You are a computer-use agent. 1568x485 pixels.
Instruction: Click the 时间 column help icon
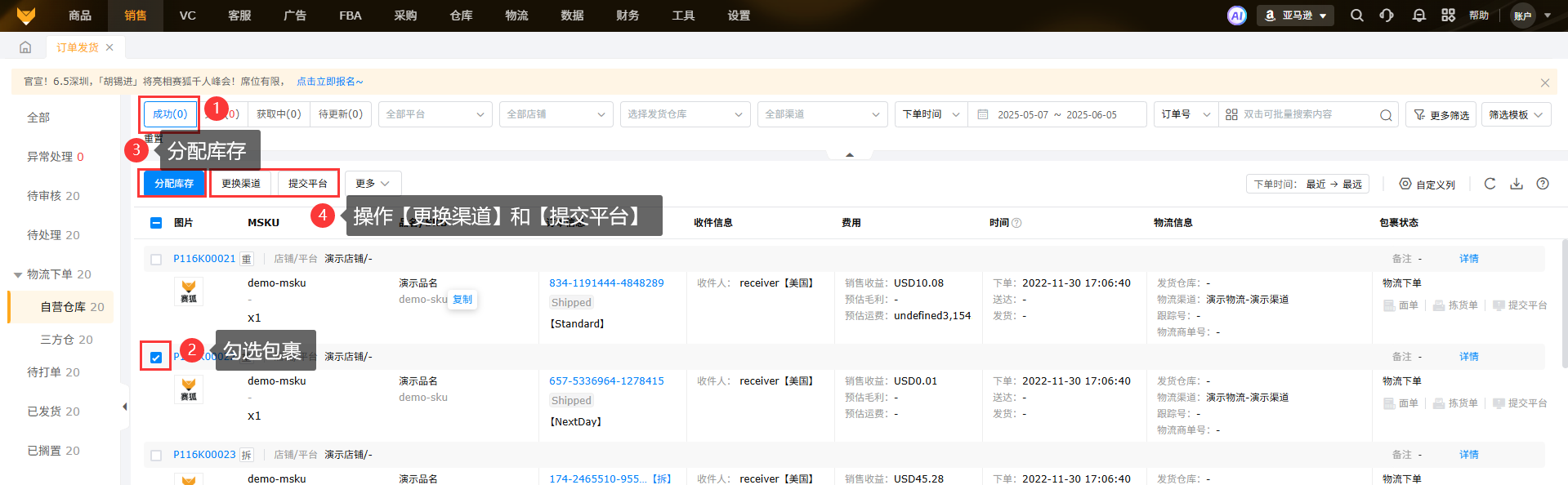tap(1016, 223)
